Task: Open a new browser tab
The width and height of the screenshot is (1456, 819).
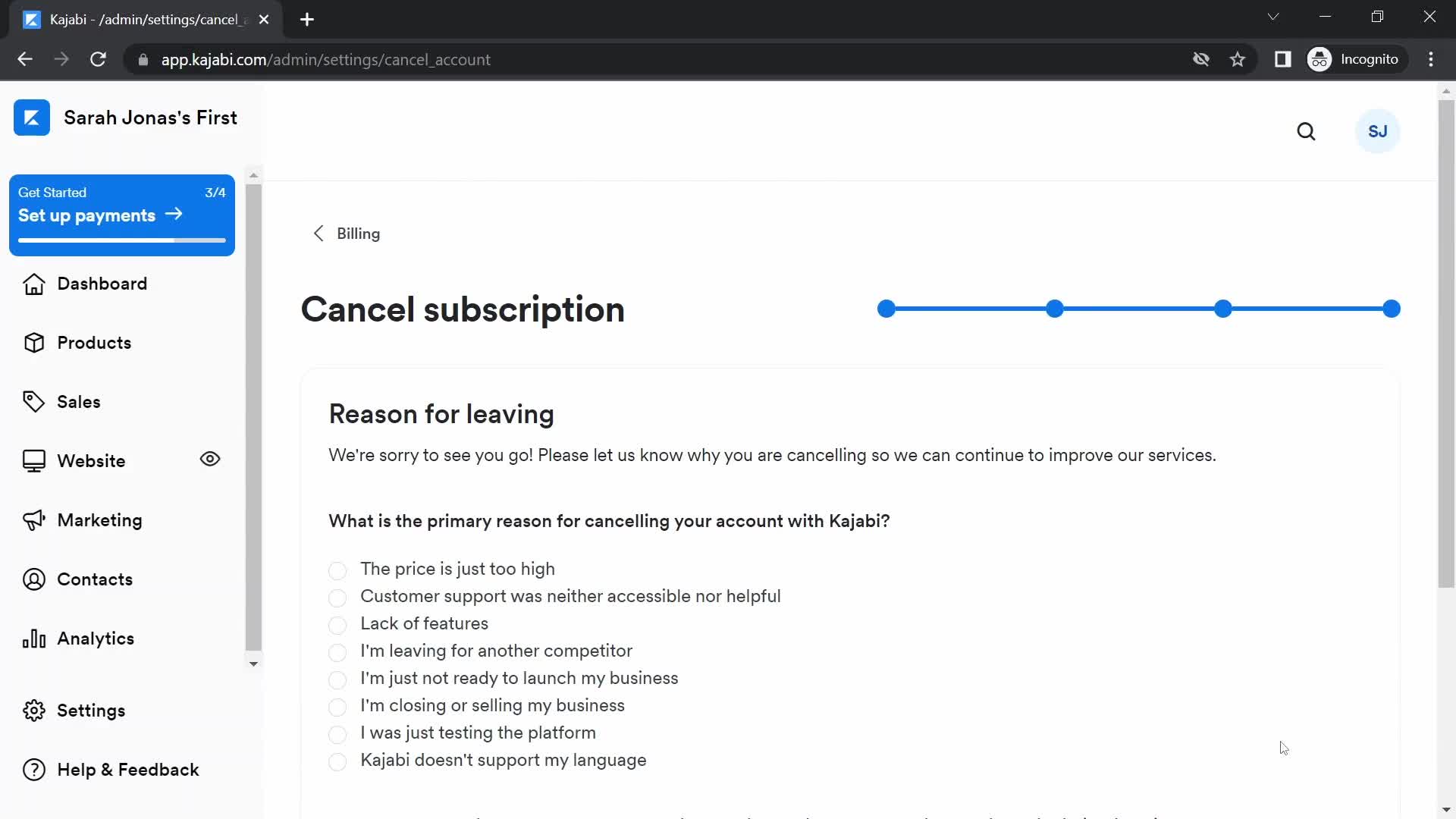Action: pyautogui.click(x=307, y=20)
